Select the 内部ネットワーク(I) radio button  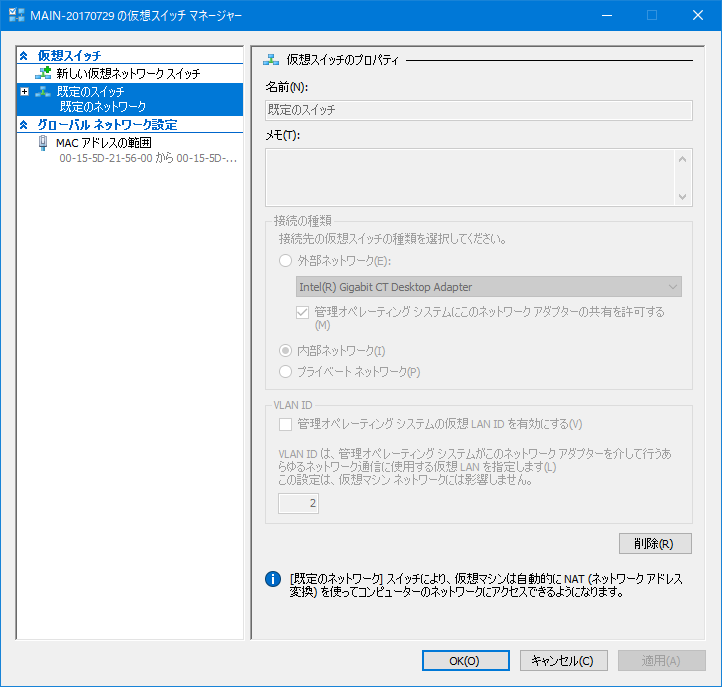(x=285, y=351)
